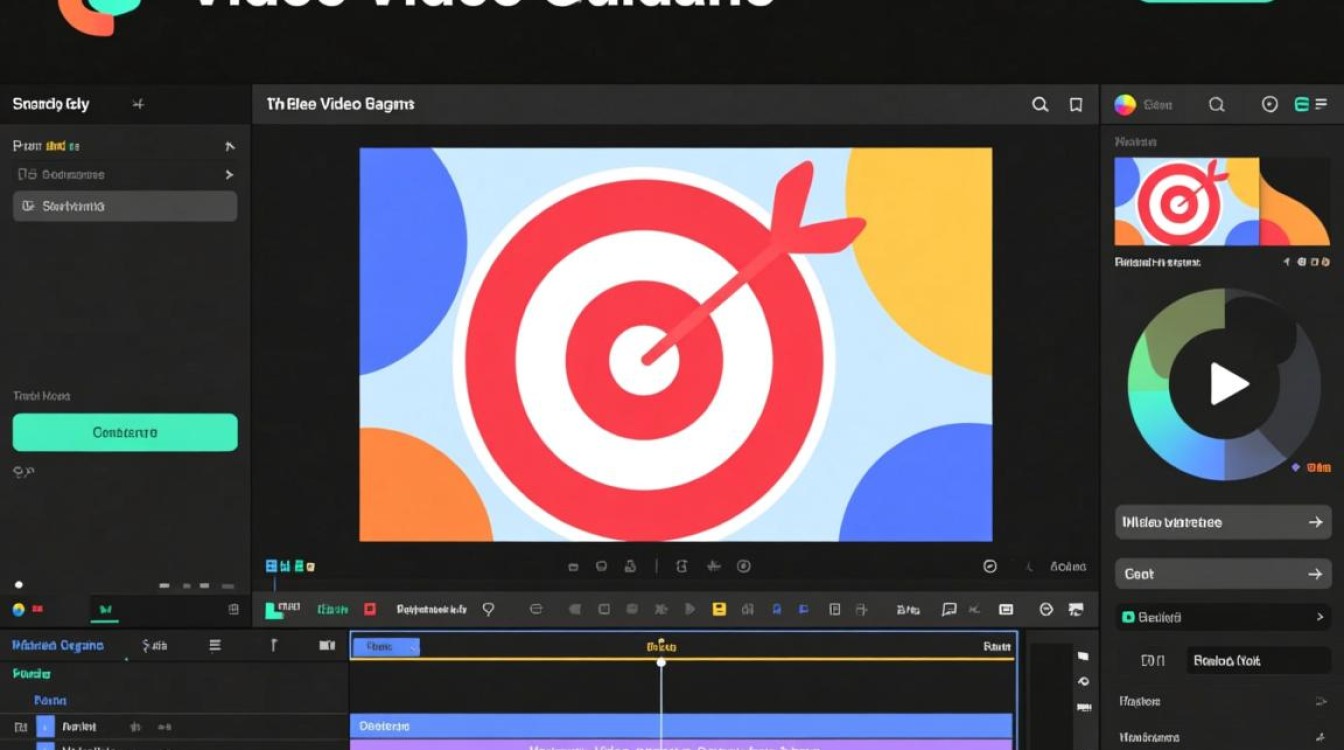Click the "Ceot" button with right arrow
Screen dimensions: 1344x750
click(1222, 574)
